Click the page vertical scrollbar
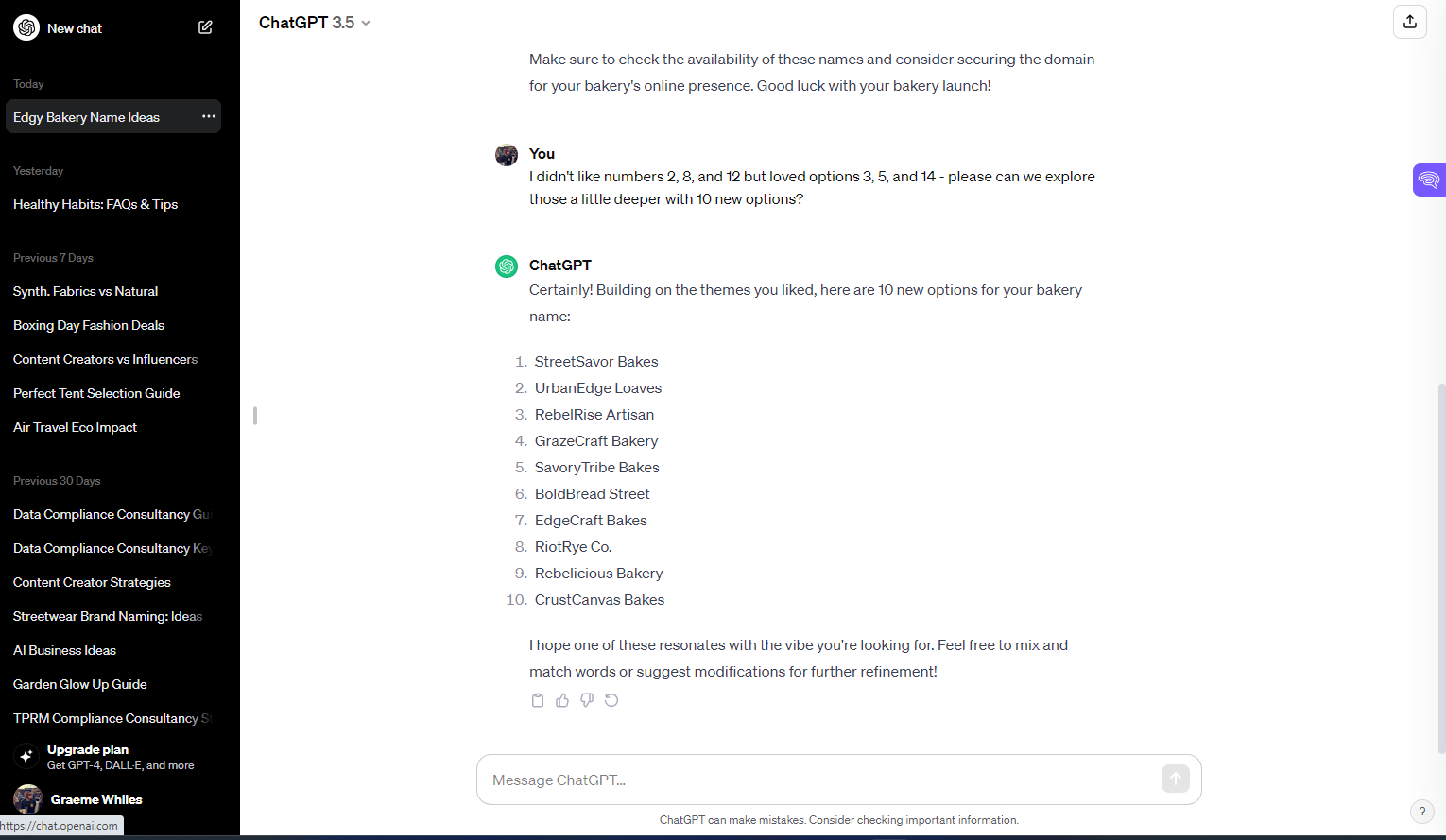 [1441, 567]
